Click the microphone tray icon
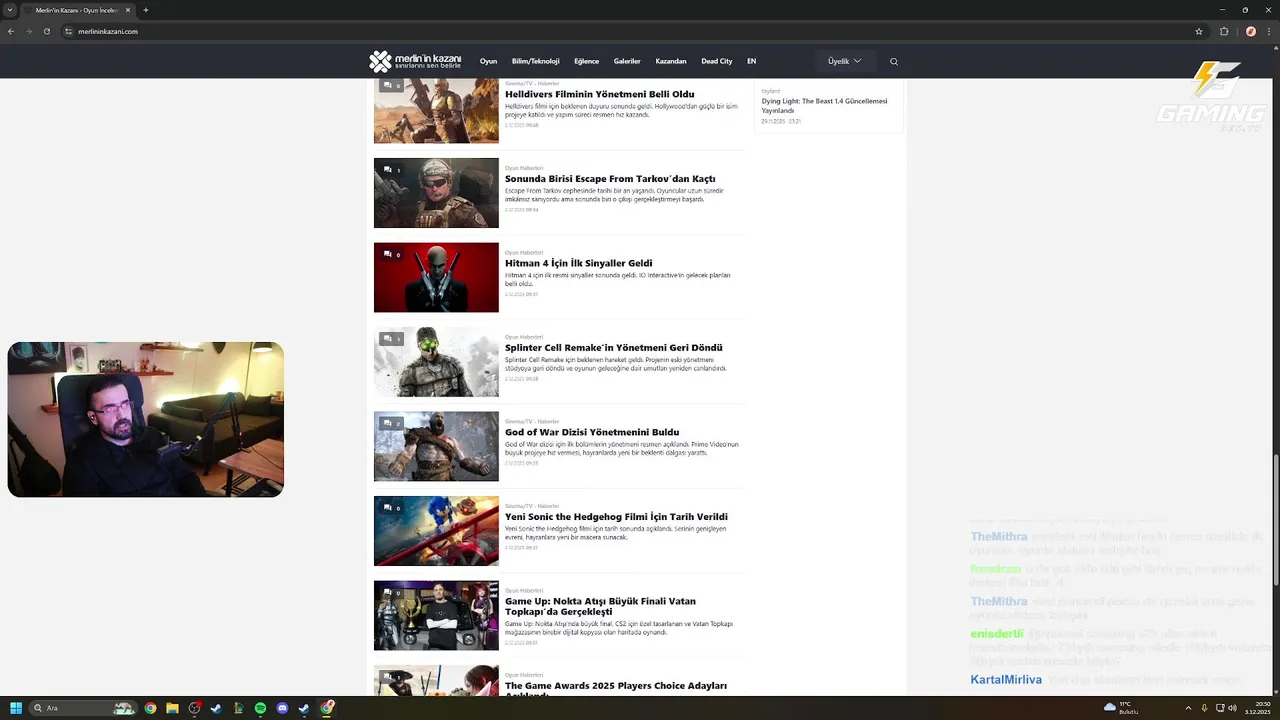This screenshot has width=1280, height=720. [1204, 708]
